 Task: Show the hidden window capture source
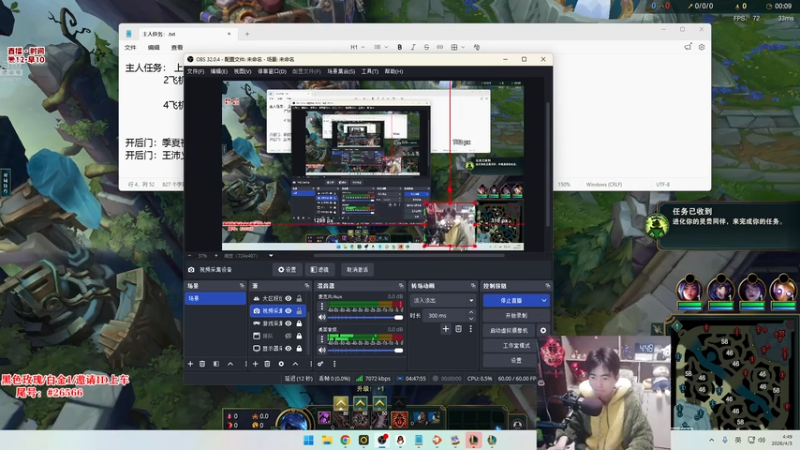coord(288,336)
